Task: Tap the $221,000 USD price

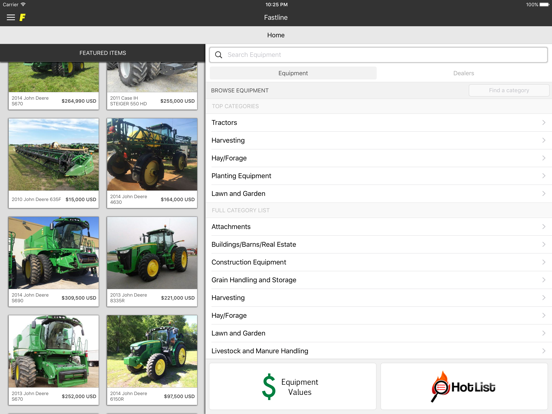Action: 177,298
